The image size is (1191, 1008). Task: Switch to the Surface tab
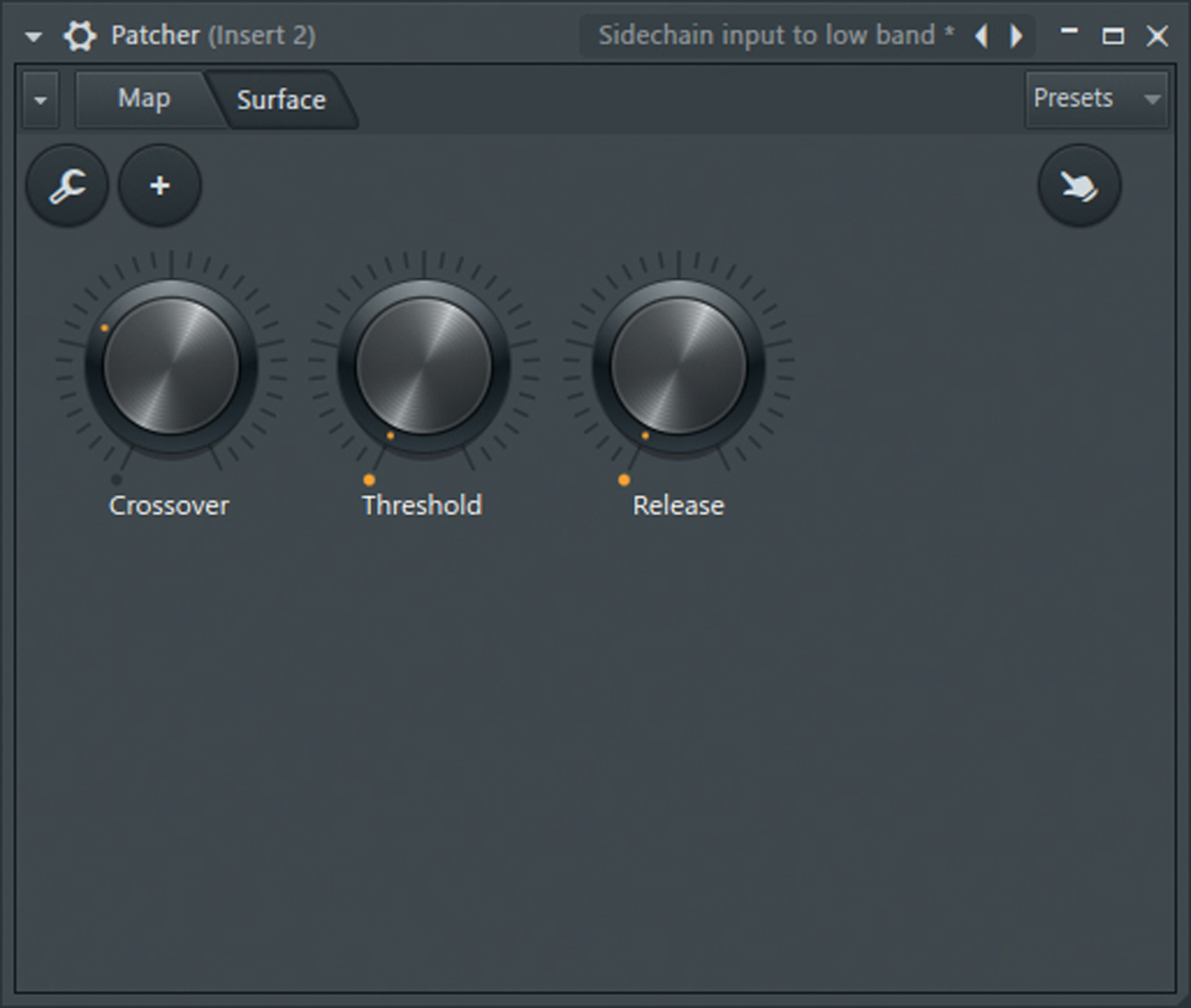click(x=282, y=100)
